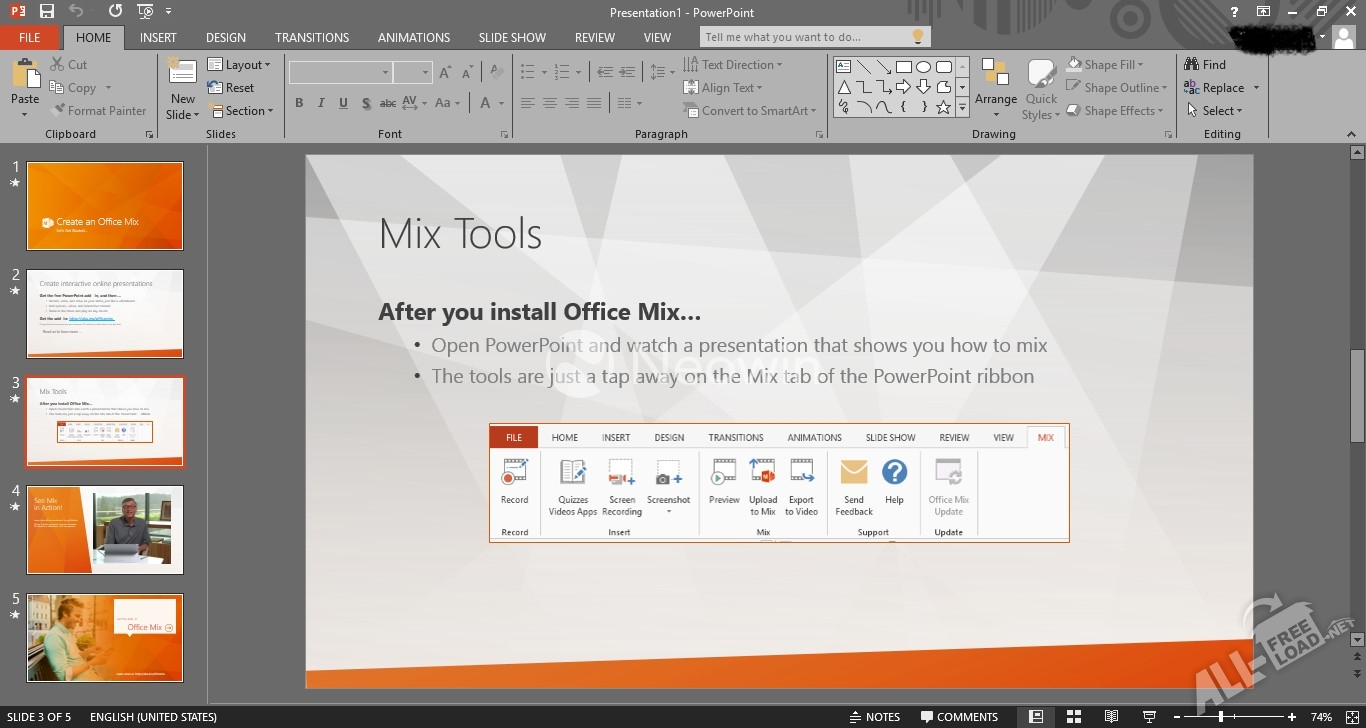Open the TRANSITIONS ribbon tab
The image size is (1366, 728).
pos(311,37)
